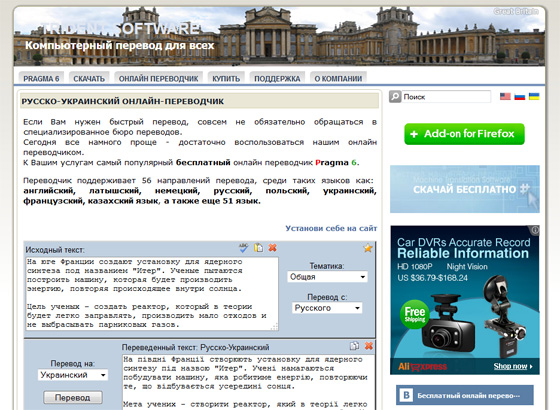Image resolution: width=560 pixels, height=410 pixels.
Task: Click the Free Shipping badge in ad
Action: tap(415, 314)
